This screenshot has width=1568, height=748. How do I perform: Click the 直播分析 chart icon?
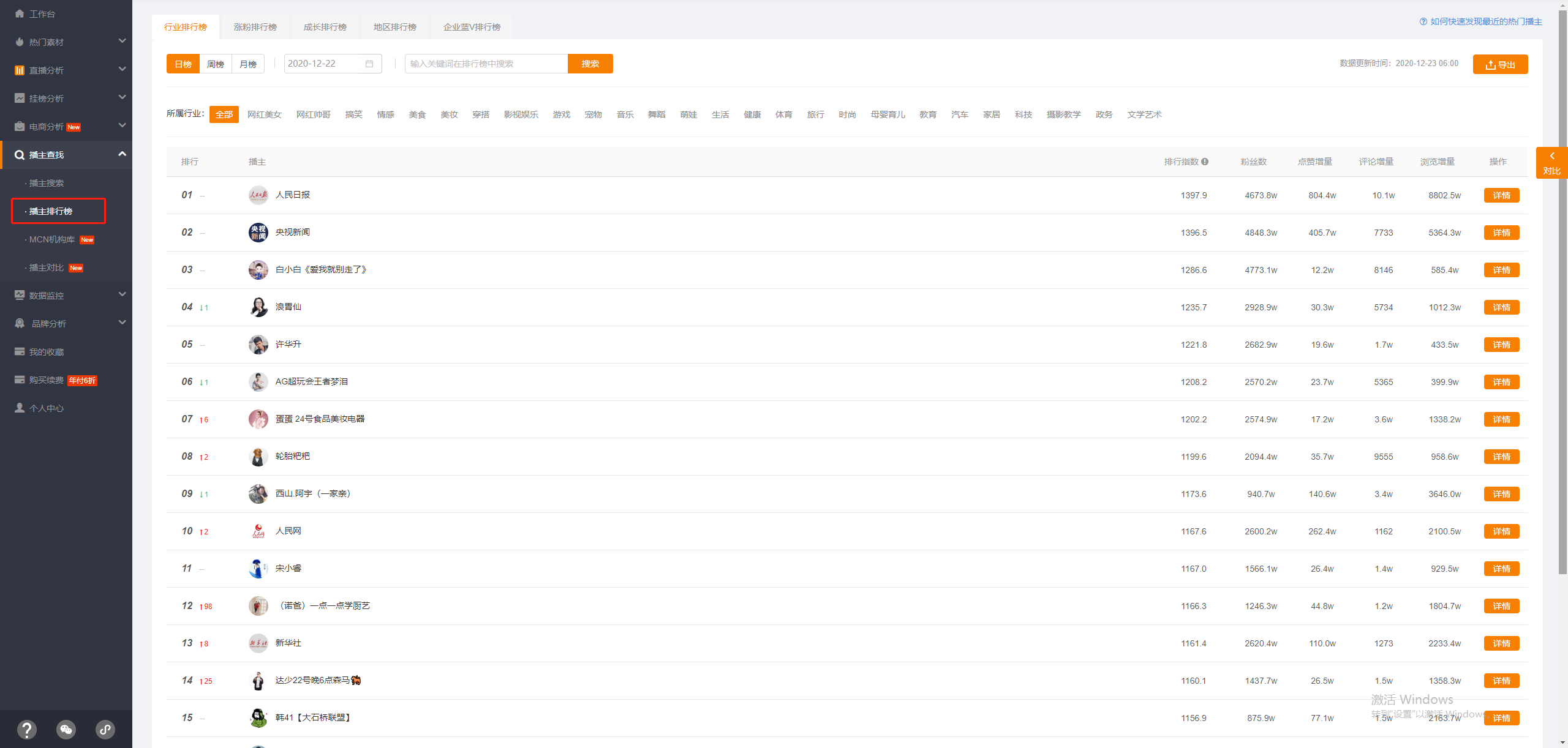click(20, 70)
